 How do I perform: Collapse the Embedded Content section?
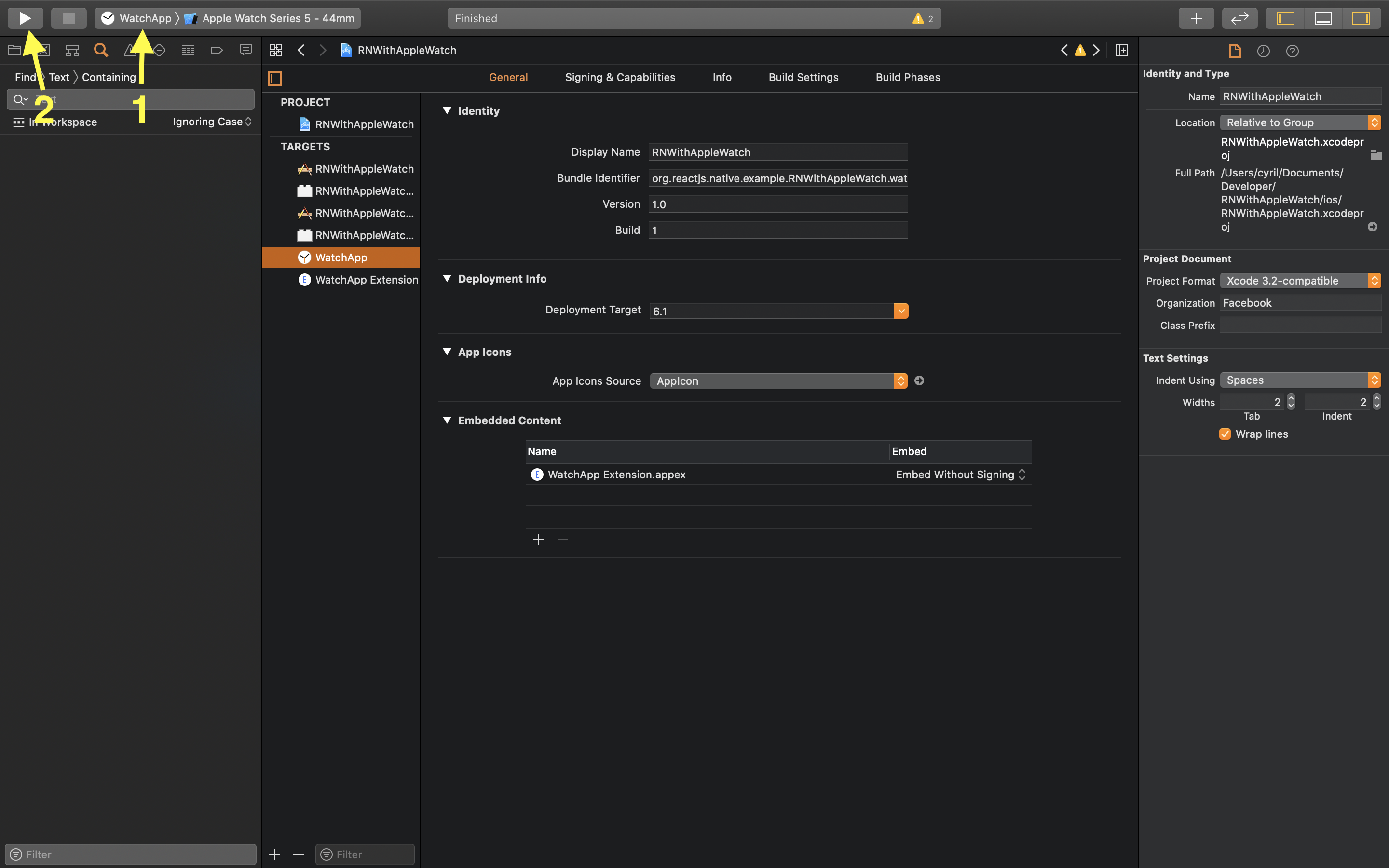click(448, 420)
